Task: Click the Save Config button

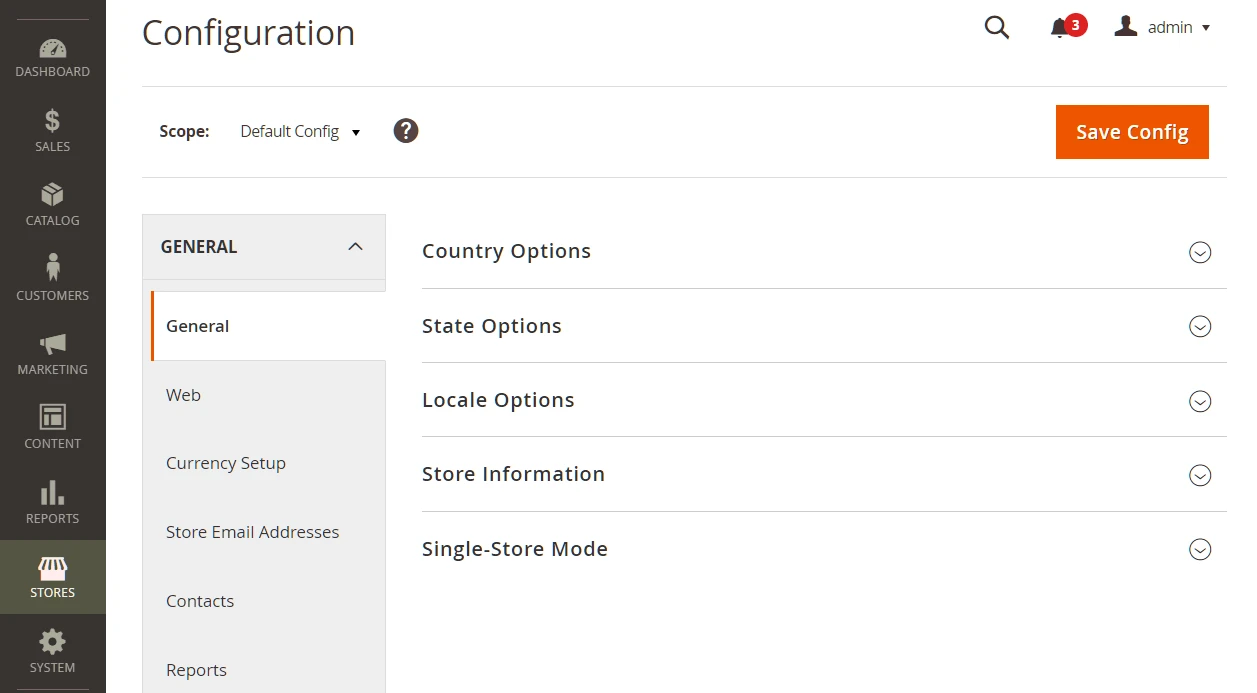Action: click(x=1131, y=132)
